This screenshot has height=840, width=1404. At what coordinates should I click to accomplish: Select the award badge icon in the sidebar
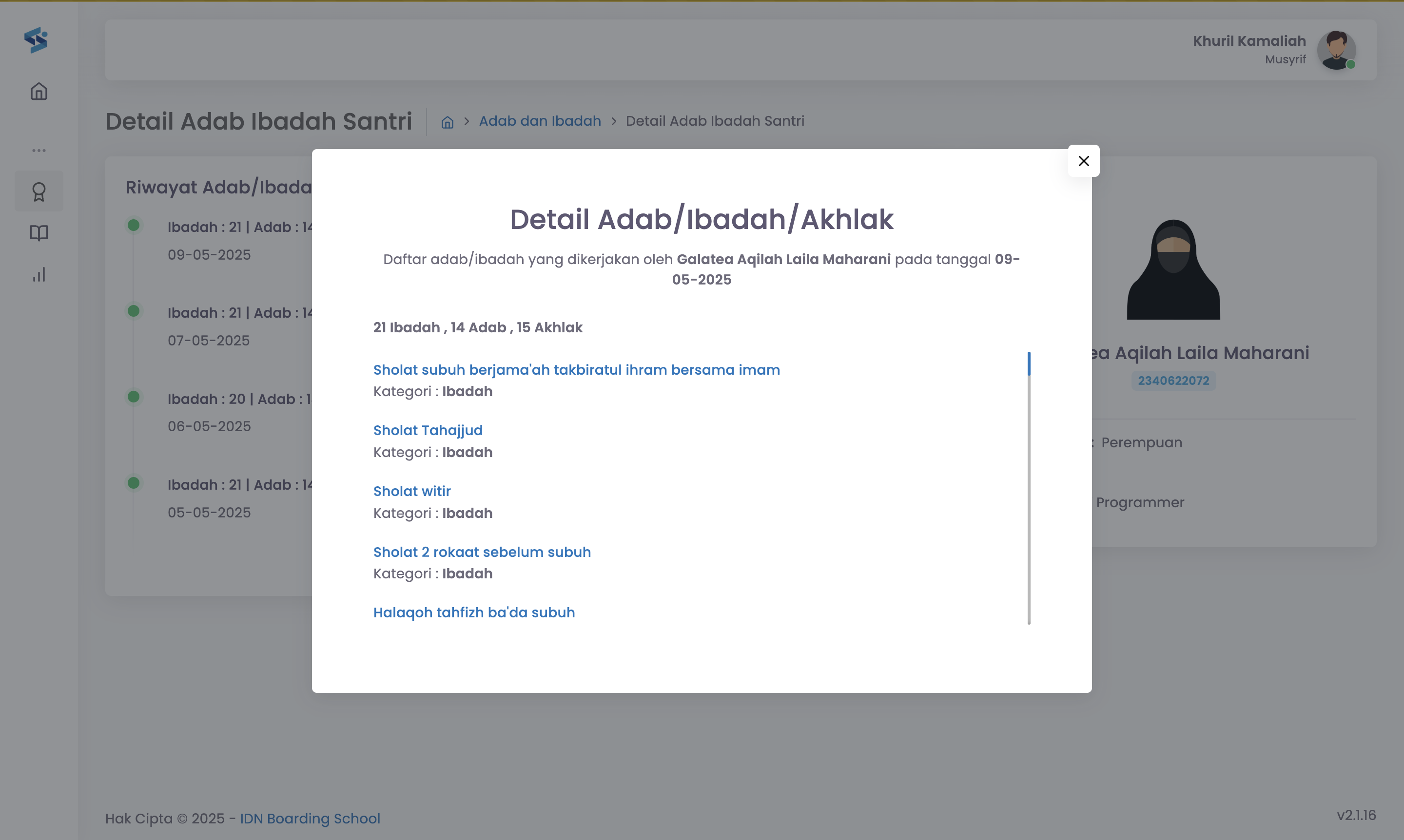[x=39, y=191]
